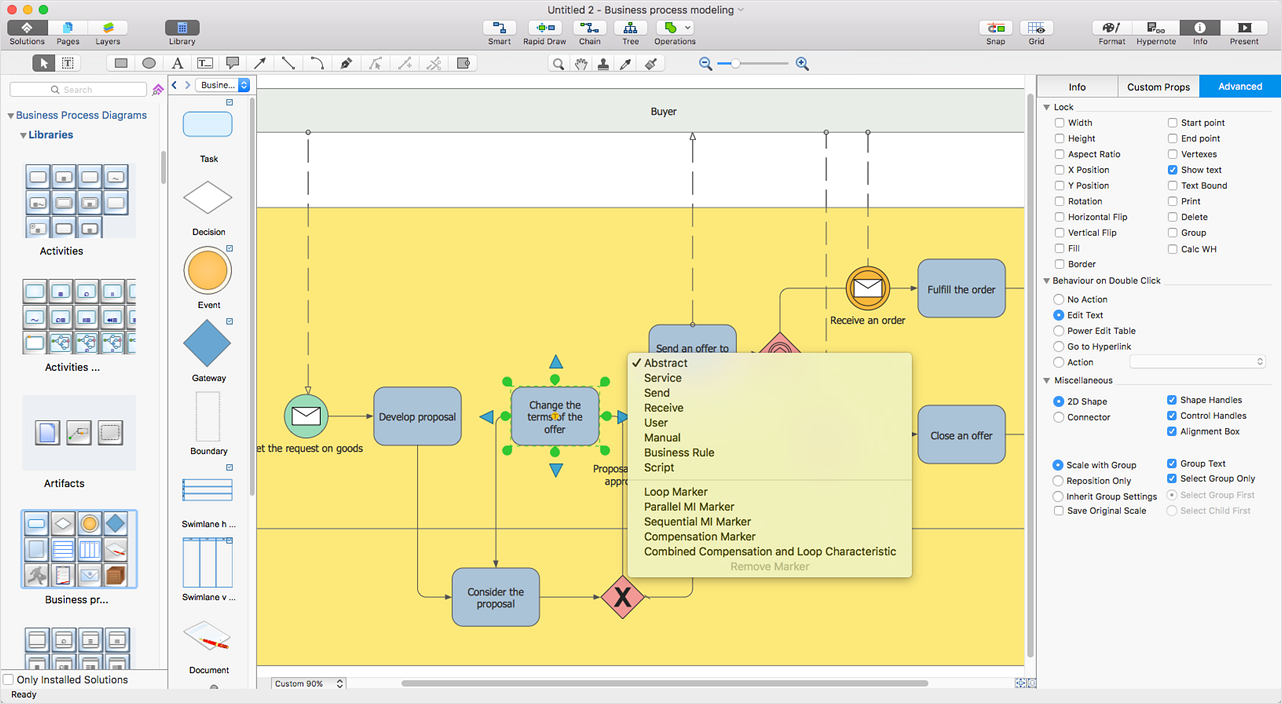Select the Chain tool icon

point(590,29)
